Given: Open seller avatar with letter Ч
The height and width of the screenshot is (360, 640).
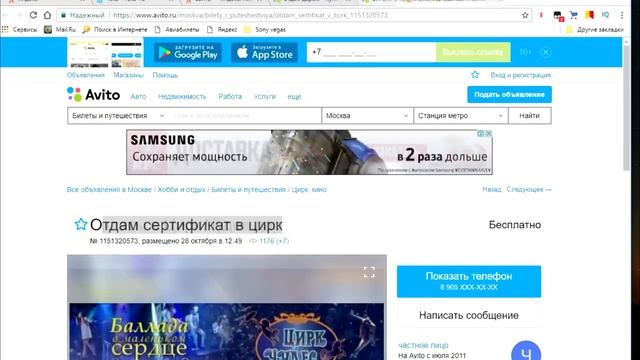Looking at the screenshot, I should pos(526,351).
